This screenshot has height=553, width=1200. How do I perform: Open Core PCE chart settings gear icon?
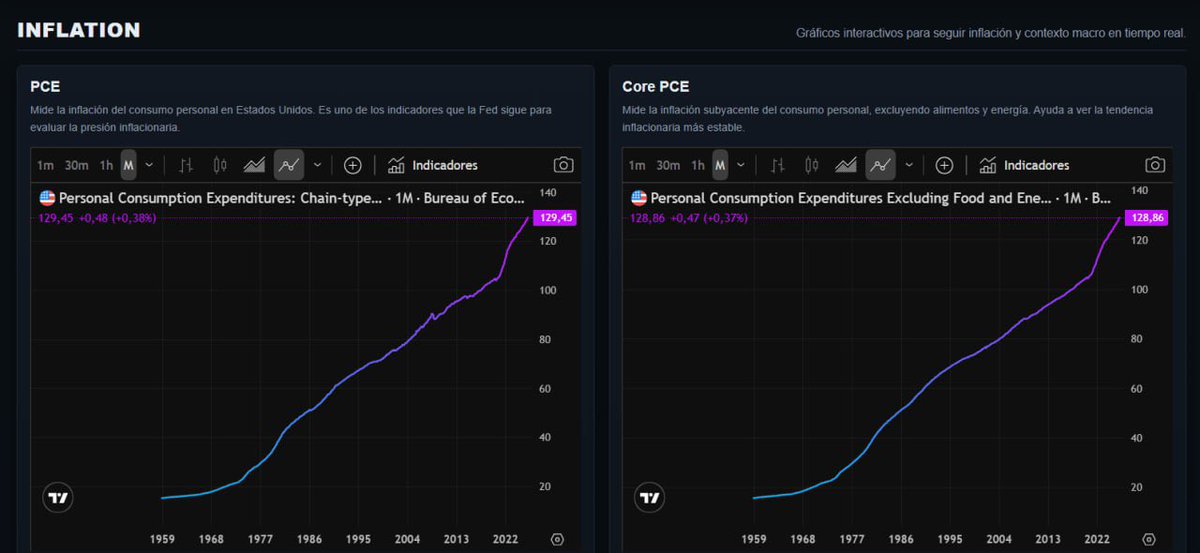coord(1149,538)
